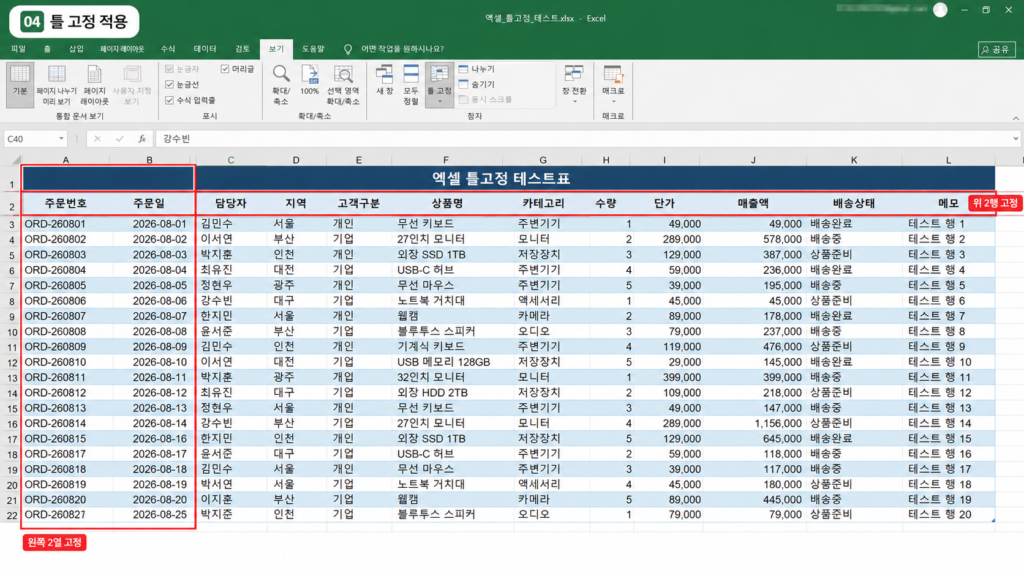
Task: Select row 22 header
Action: click(12, 515)
